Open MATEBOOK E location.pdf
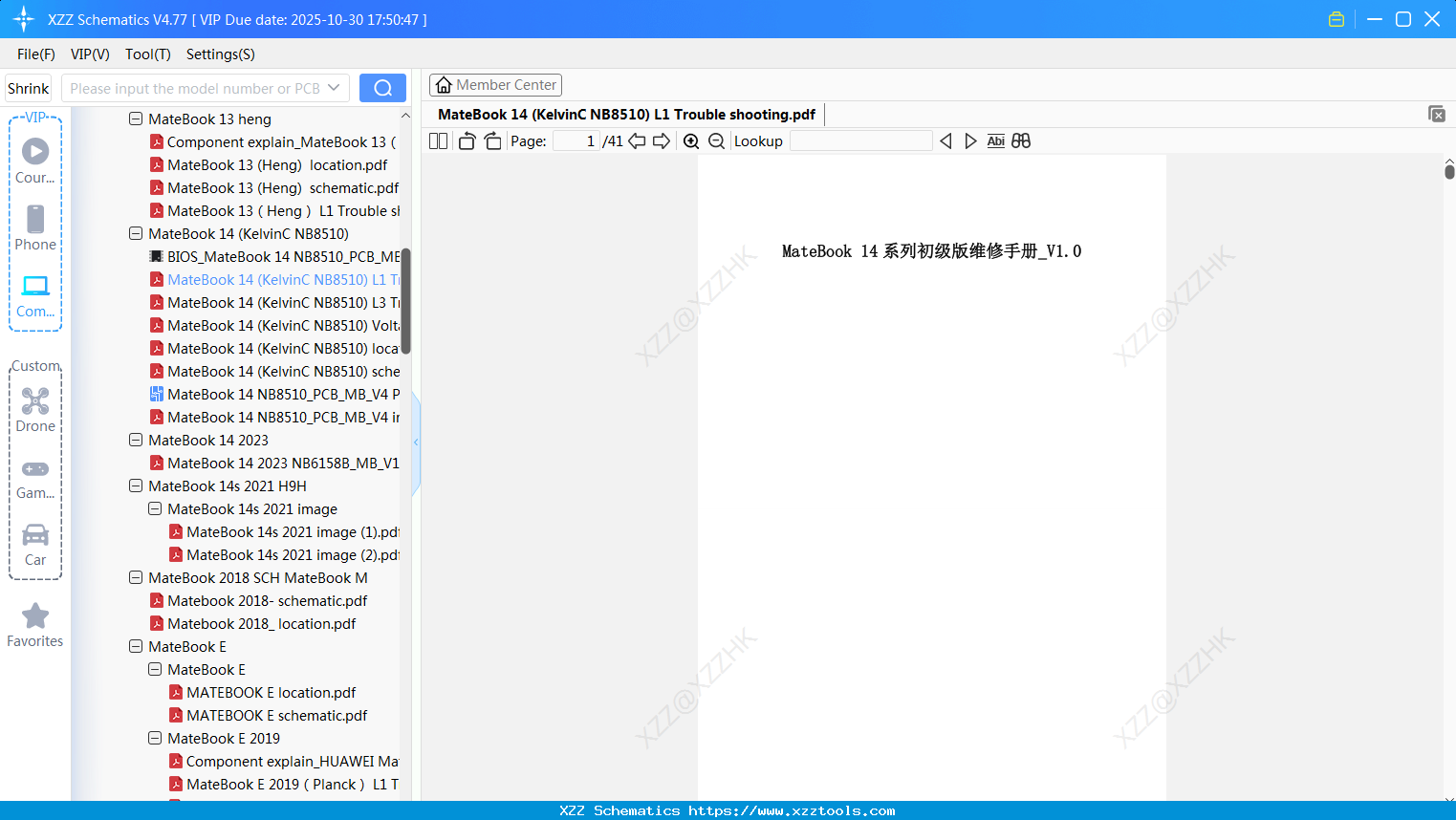1456x820 pixels. (262, 693)
